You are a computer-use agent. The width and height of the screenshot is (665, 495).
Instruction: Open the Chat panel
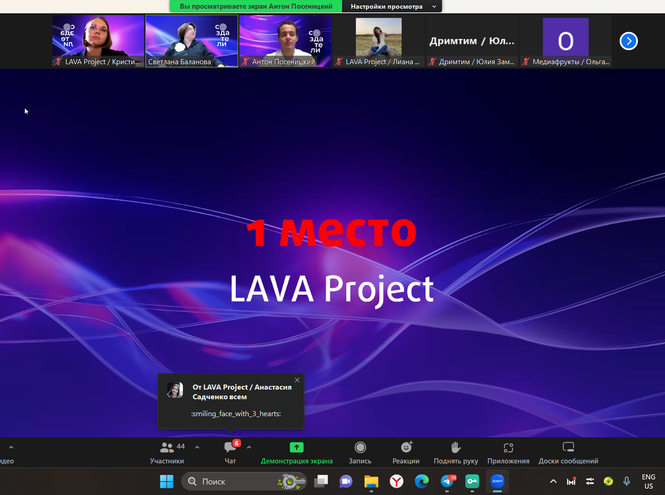pyautogui.click(x=230, y=451)
